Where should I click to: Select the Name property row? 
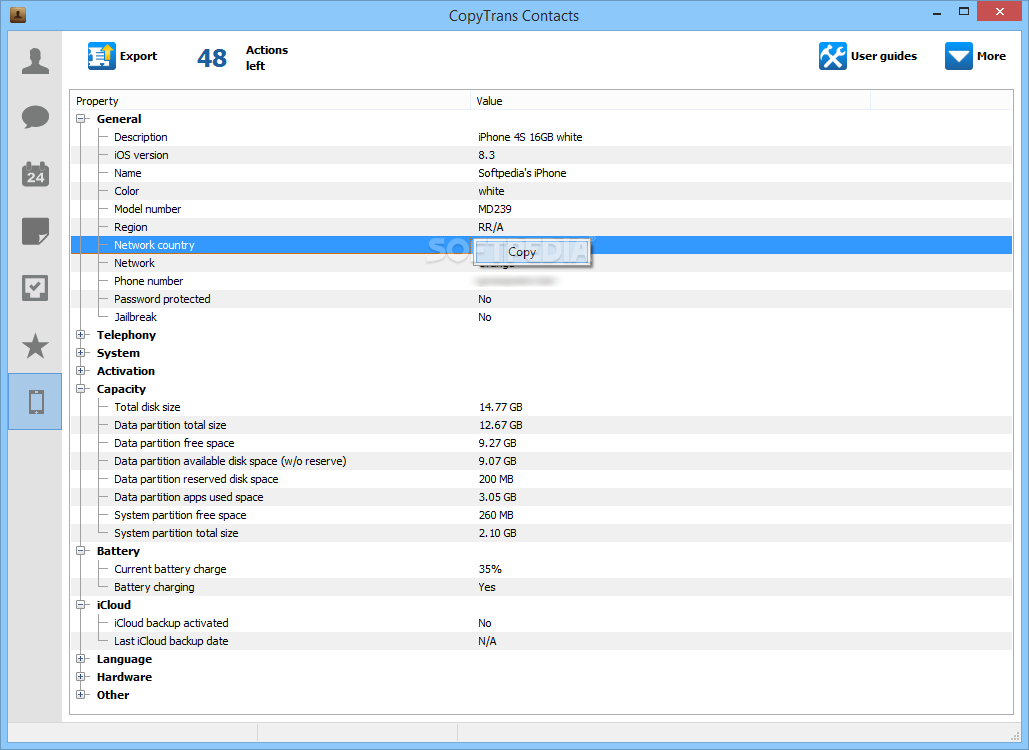(x=541, y=173)
